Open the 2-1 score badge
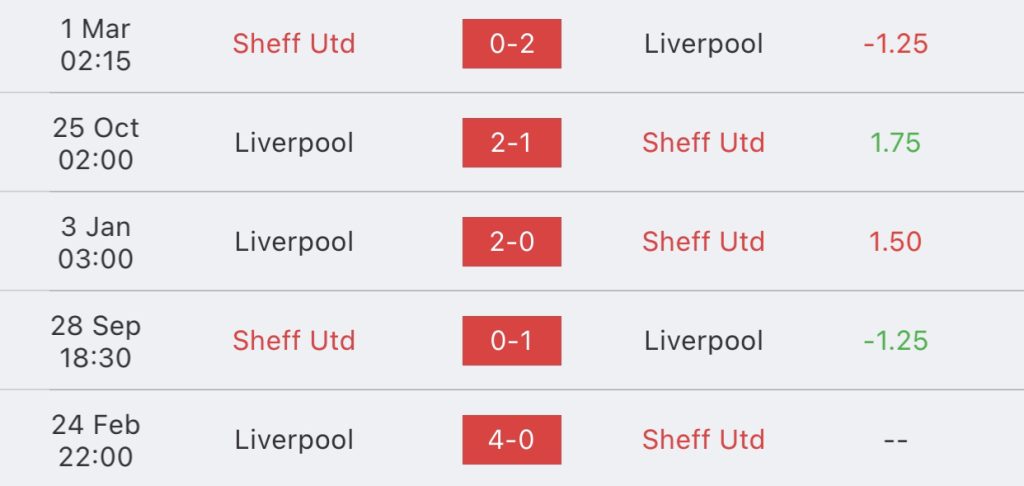1024x486 pixels. point(511,142)
